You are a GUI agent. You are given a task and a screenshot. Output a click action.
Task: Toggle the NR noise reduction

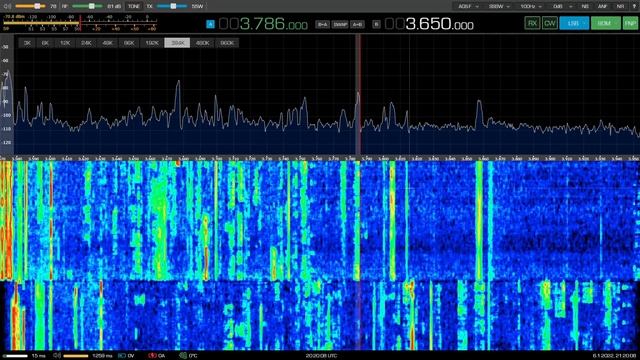[620, 7]
